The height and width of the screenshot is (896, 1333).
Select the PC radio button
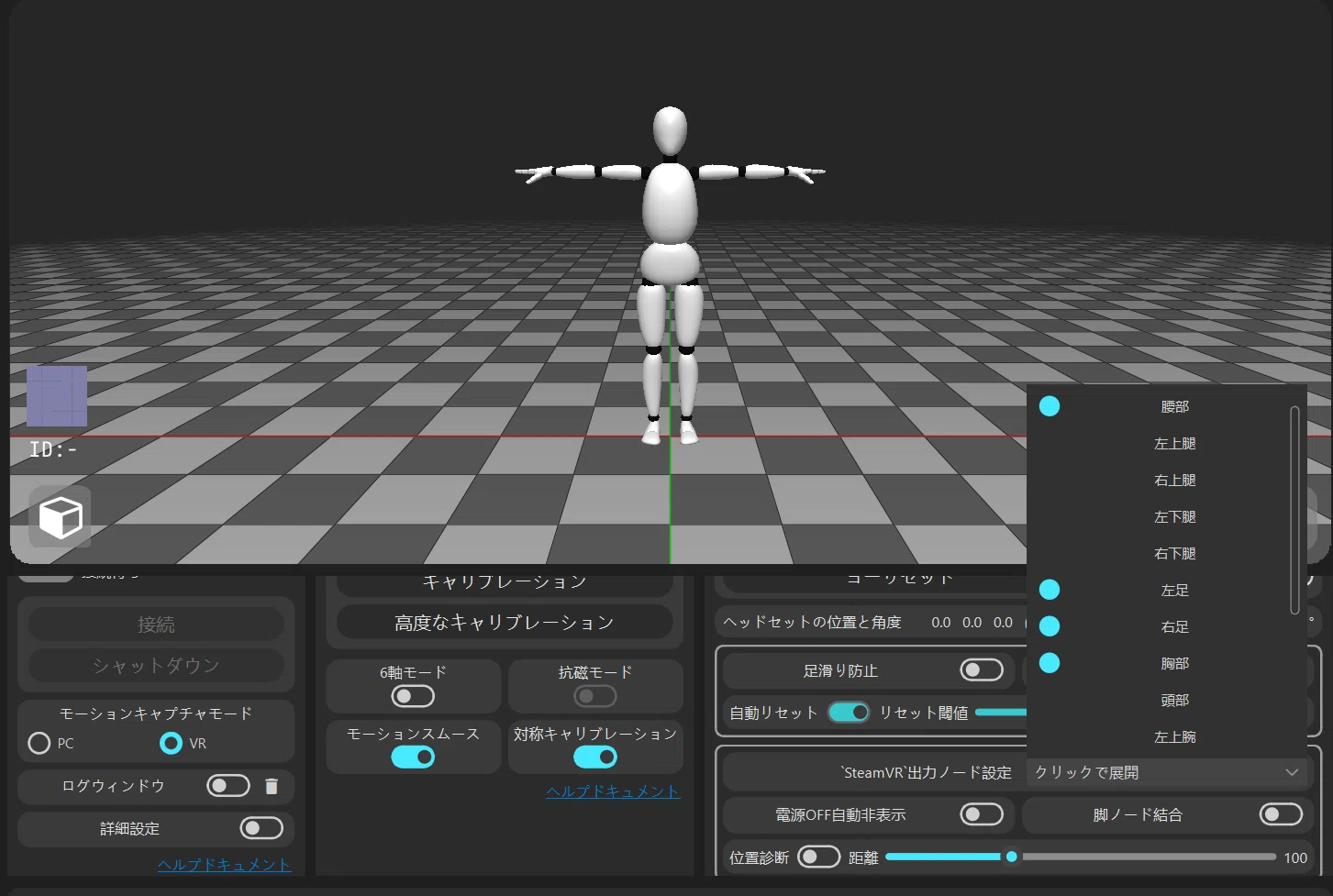click(39, 743)
